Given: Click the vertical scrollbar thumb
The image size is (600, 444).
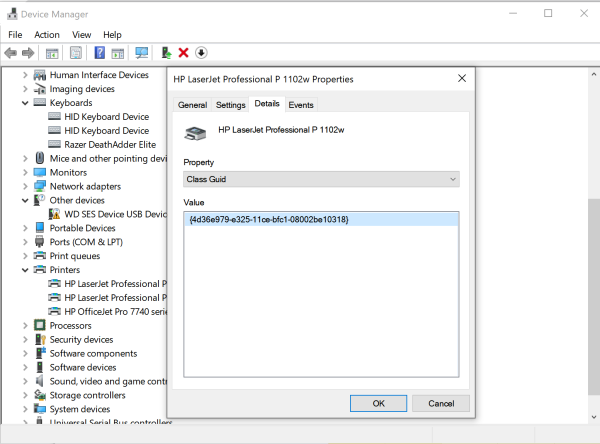Looking at the screenshot, I should tap(594, 297).
